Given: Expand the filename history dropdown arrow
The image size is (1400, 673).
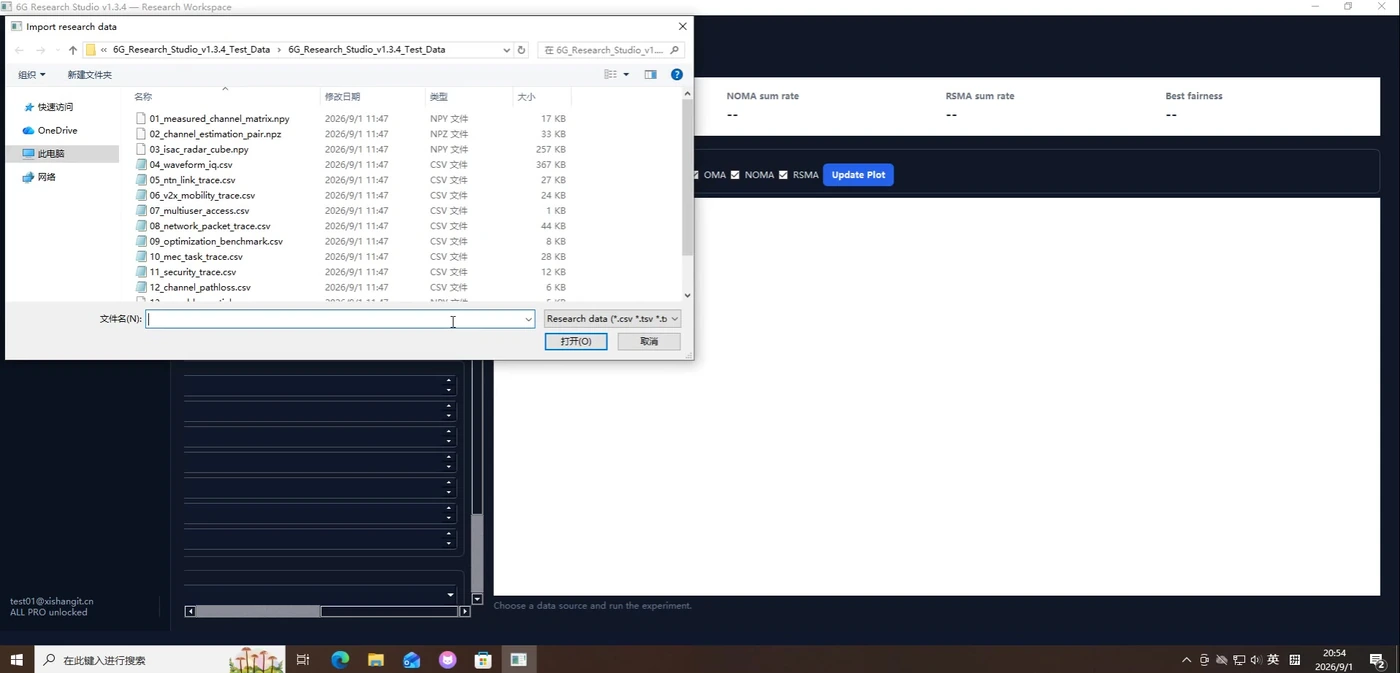Looking at the screenshot, I should pyautogui.click(x=528, y=320).
